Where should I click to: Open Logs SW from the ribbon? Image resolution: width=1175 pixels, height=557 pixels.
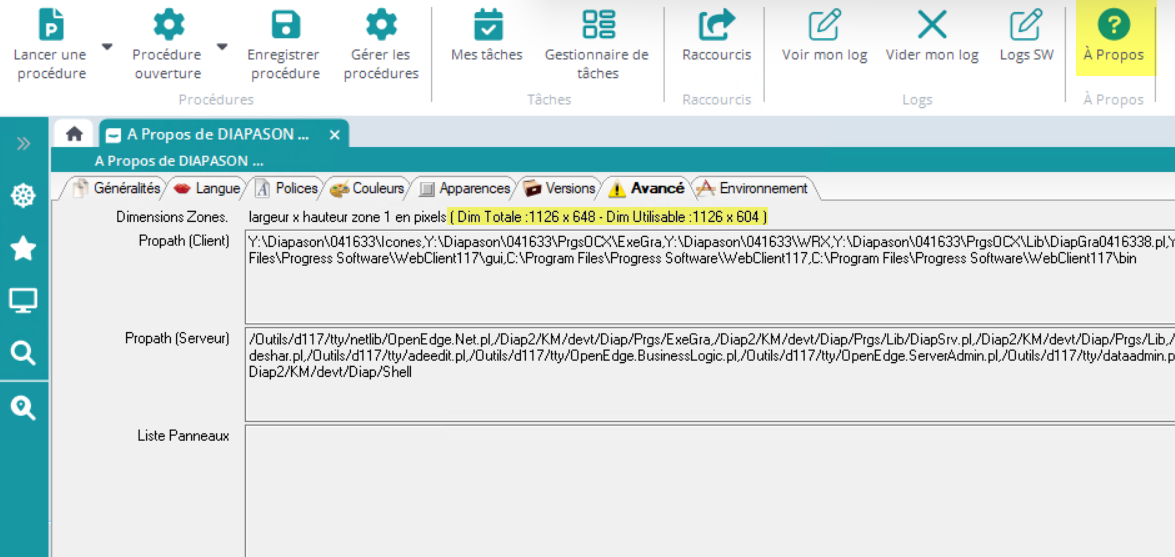pos(1026,25)
